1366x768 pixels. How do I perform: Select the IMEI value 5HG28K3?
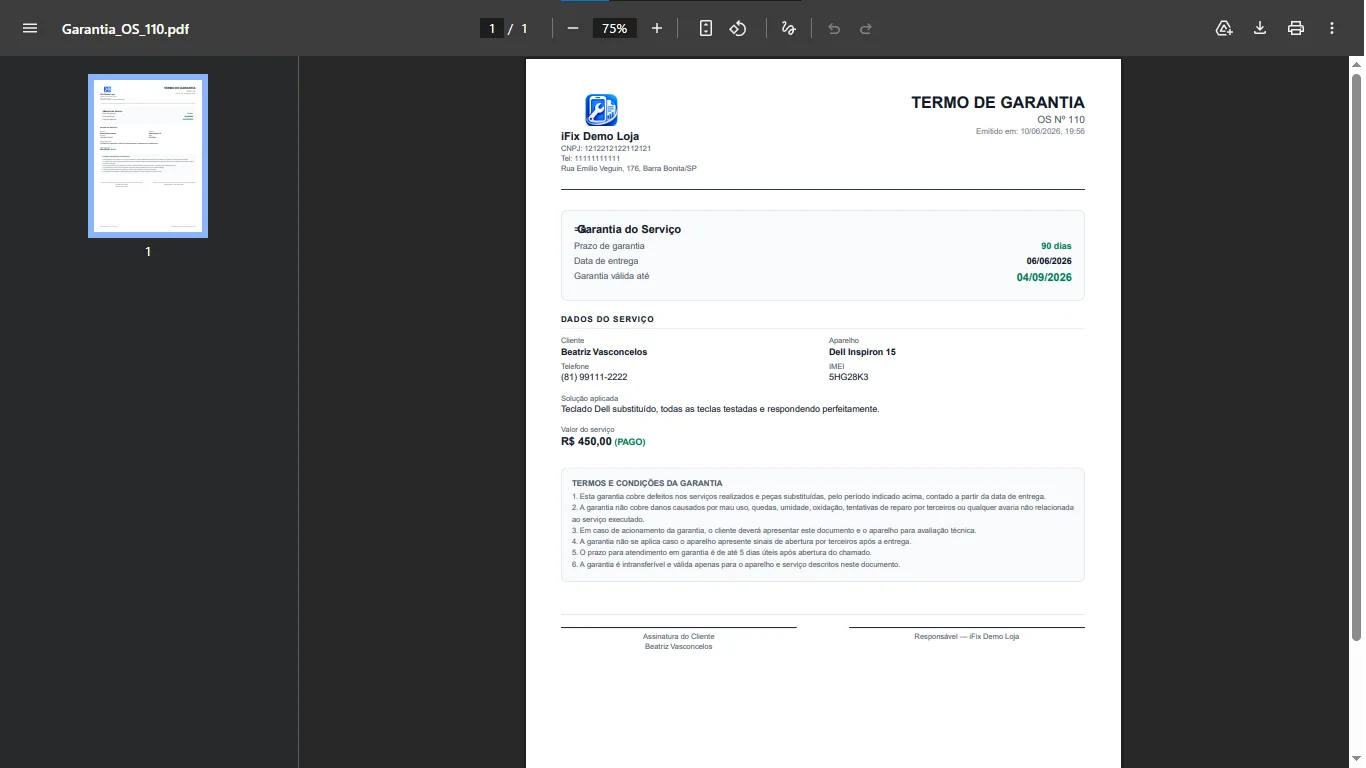point(849,377)
